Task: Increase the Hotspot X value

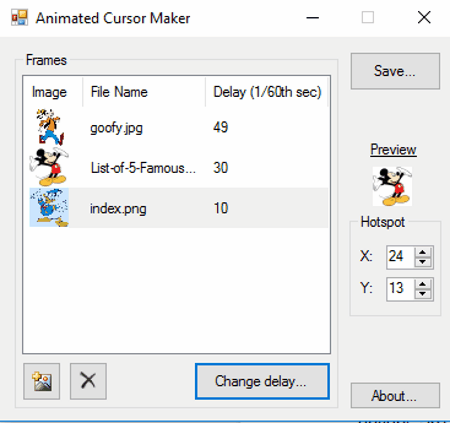Action: 423,252
